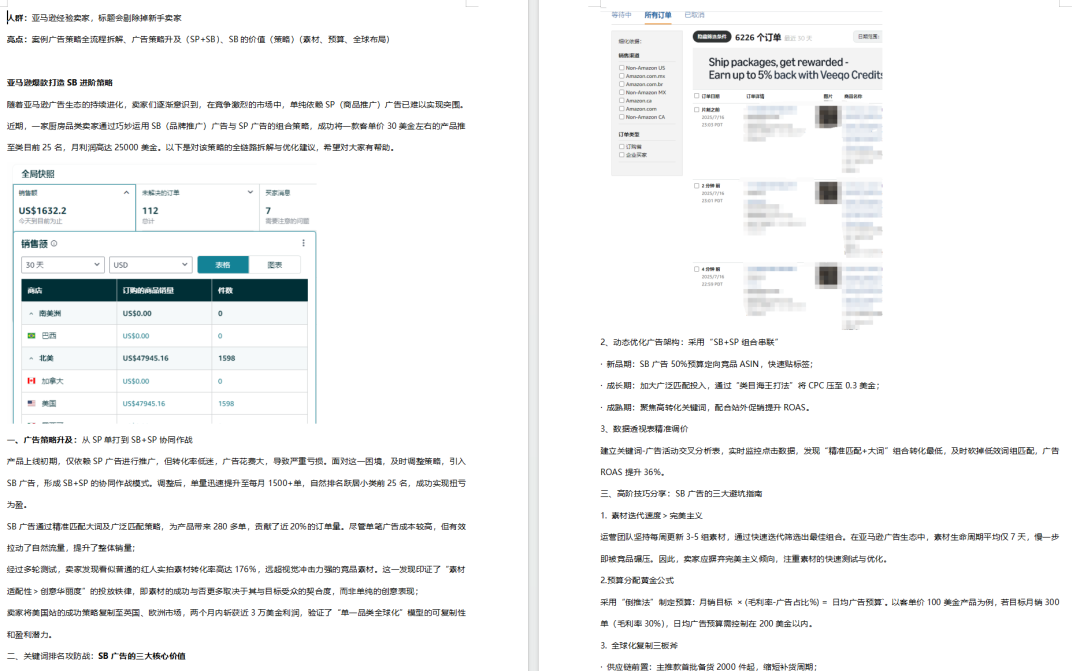Viewport: 1080px width, 671px height.
Task: Check the Non-Amazon CA channel filter
Action: click(621, 117)
